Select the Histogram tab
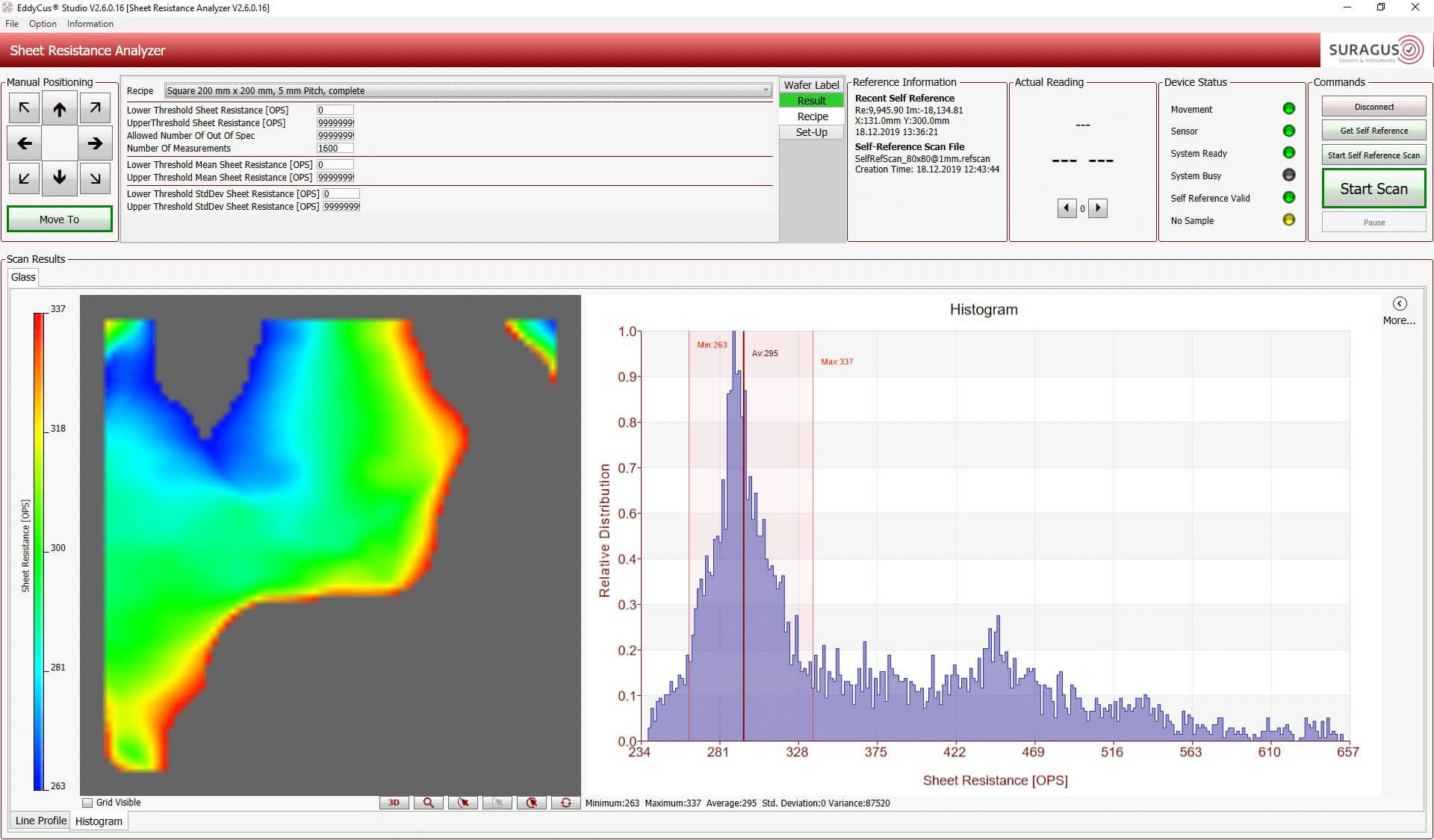This screenshot has width=1434, height=840. tap(98, 821)
